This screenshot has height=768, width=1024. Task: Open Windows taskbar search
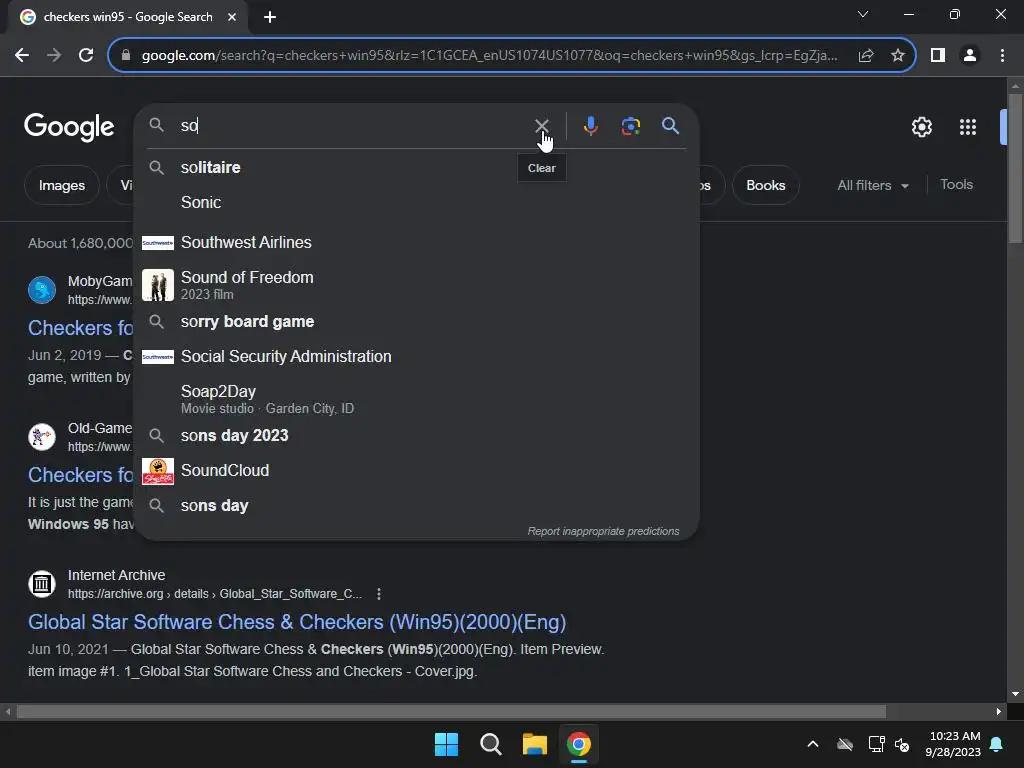tap(490, 744)
